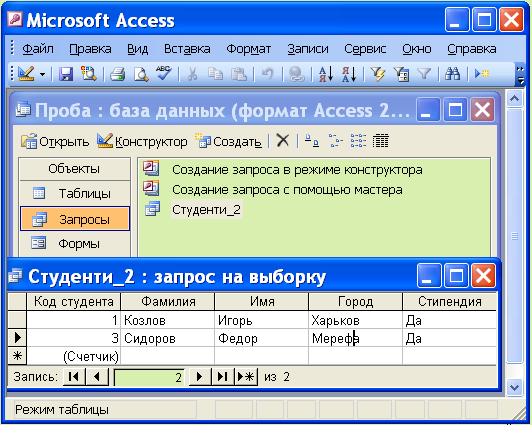Click the Фамилия column header
The height and width of the screenshot is (425, 532).
168,302
